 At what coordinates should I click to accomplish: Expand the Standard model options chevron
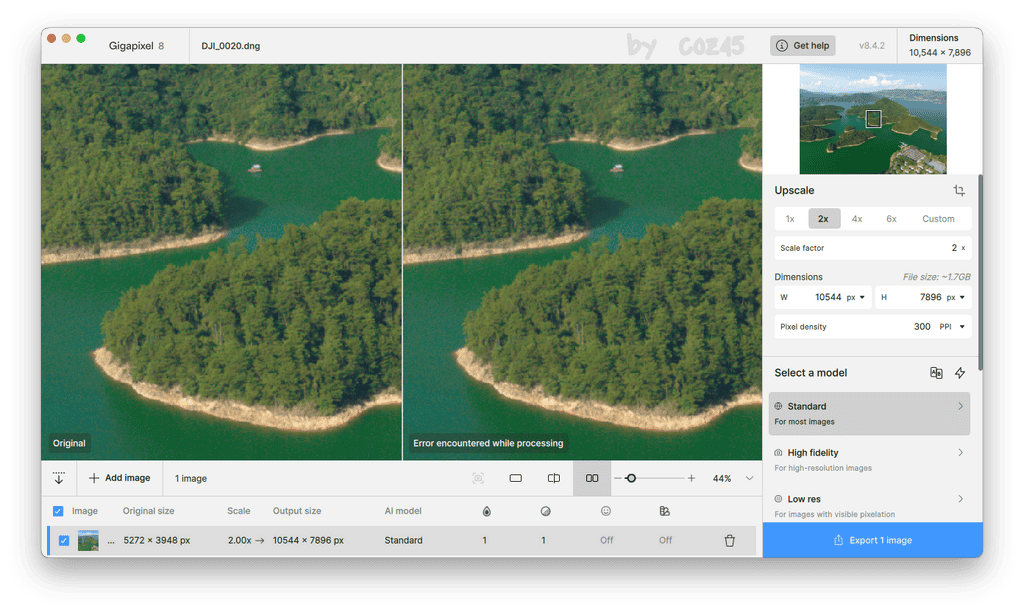[961, 406]
